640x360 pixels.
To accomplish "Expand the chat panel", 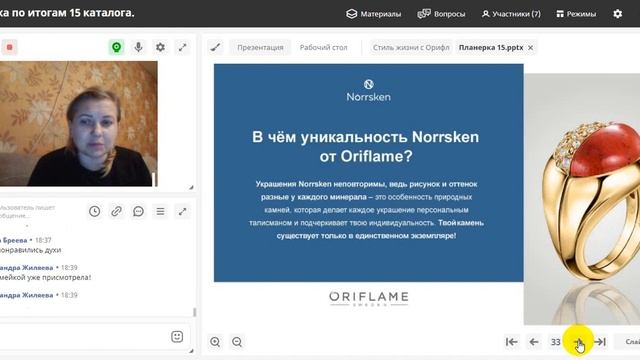I will (x=182, y=211).
